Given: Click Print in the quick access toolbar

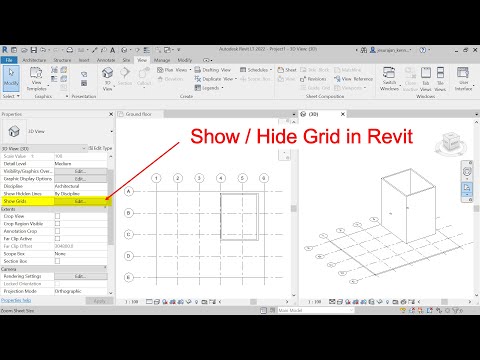Looking at the screenshot, I should pos(70,50).
